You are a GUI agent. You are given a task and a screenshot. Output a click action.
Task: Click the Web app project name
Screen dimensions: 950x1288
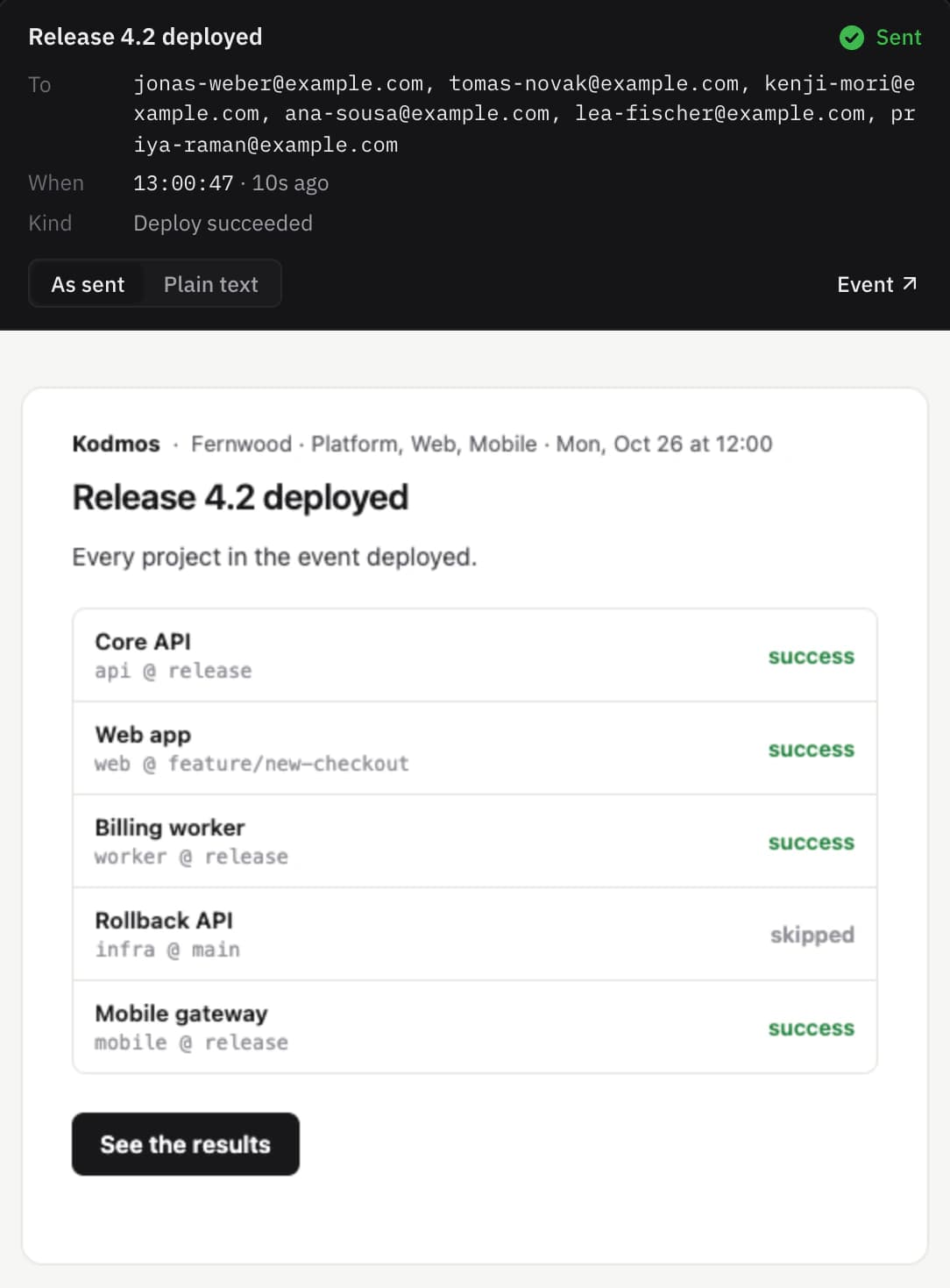coord(143,735)
